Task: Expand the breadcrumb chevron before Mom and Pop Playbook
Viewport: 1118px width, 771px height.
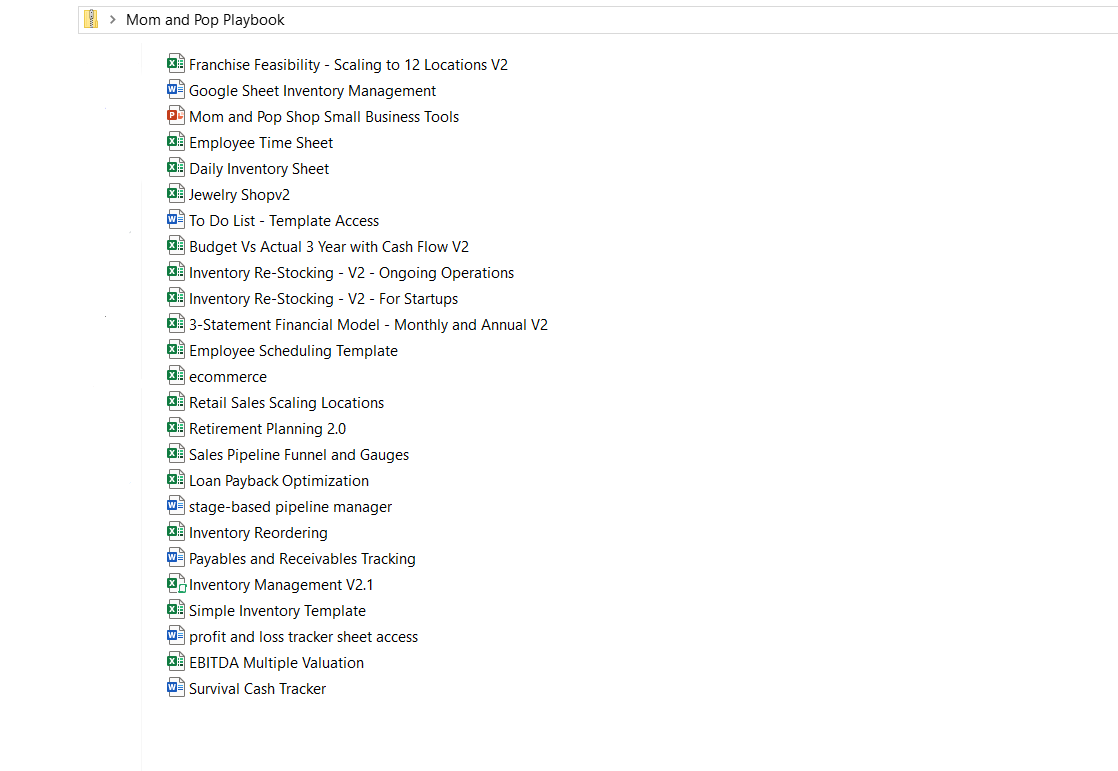Action: (113, 20)
